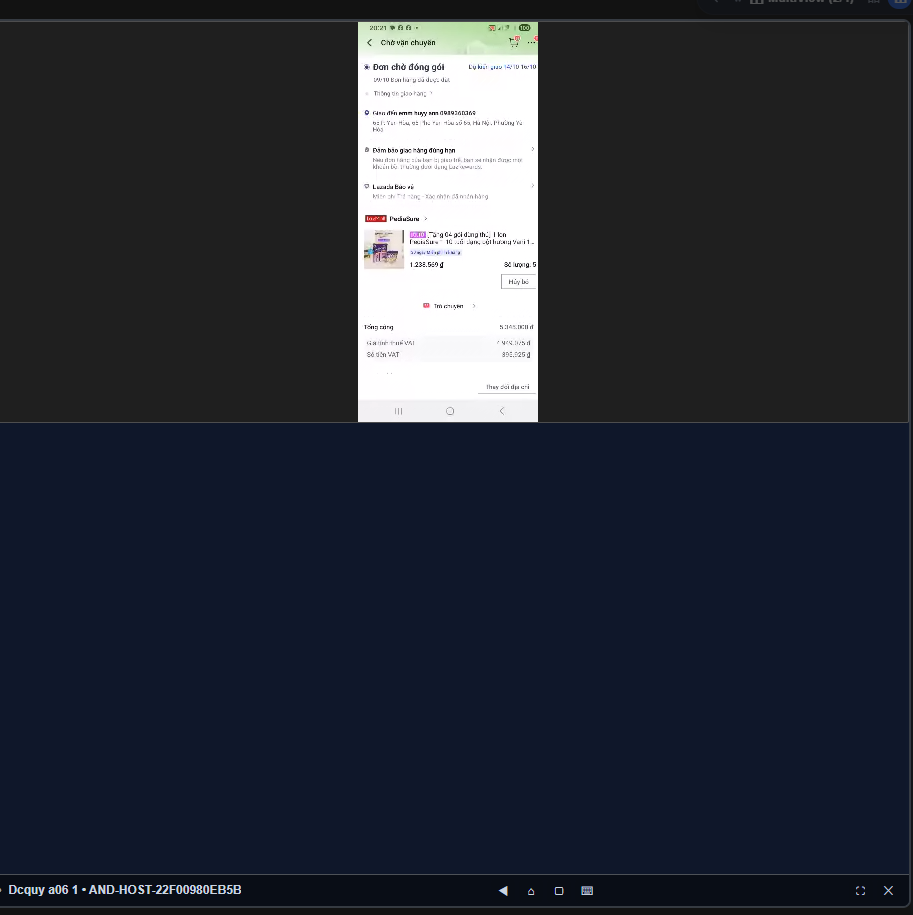Expand the Lazada Bảo vệ row chevron
The image size is (913, 915).
click(x=533, y=186)
